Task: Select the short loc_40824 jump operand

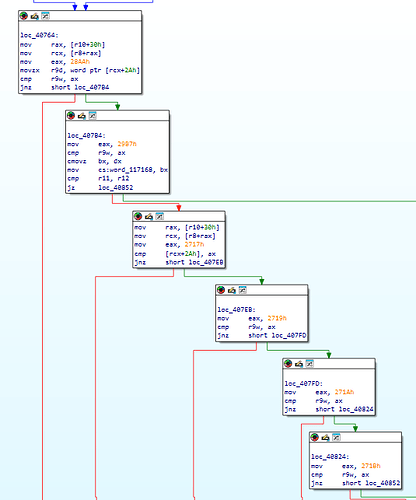Action: [344, 409]
